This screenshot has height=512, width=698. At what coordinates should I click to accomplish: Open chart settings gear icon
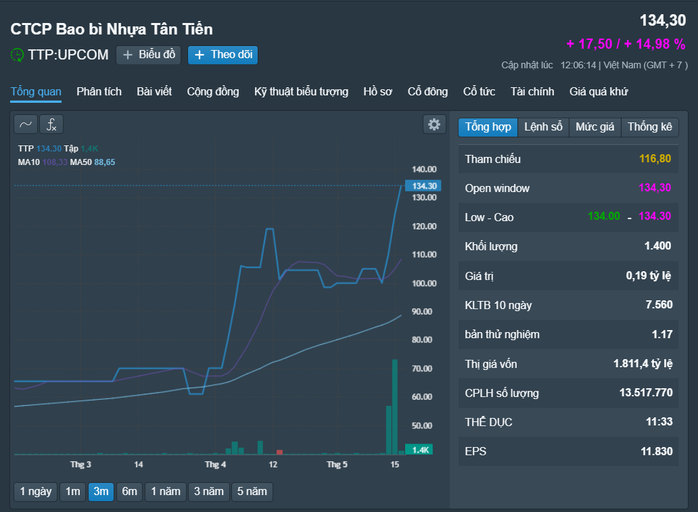pyautogui.click(x=434, y=124)
